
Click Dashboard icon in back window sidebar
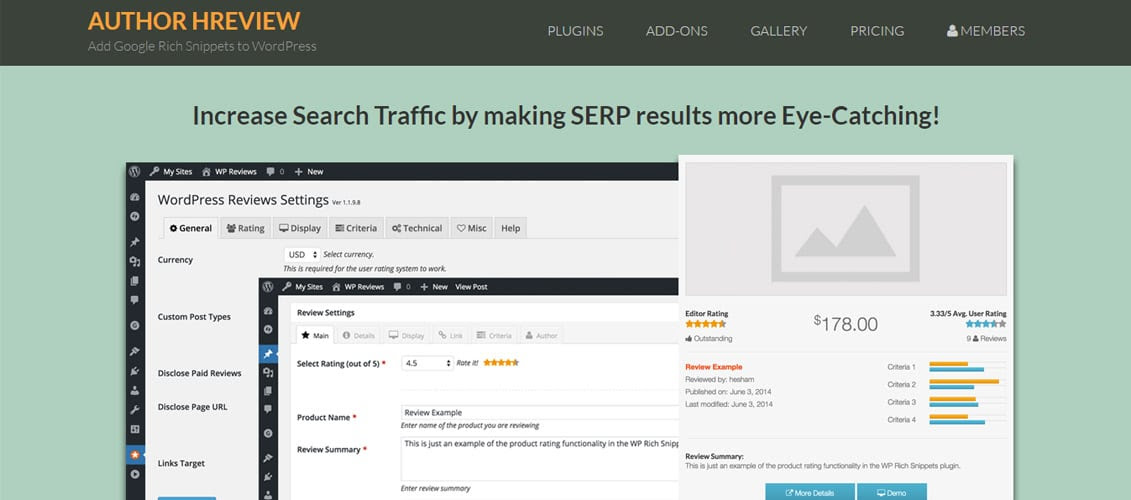tap(135, 197)
